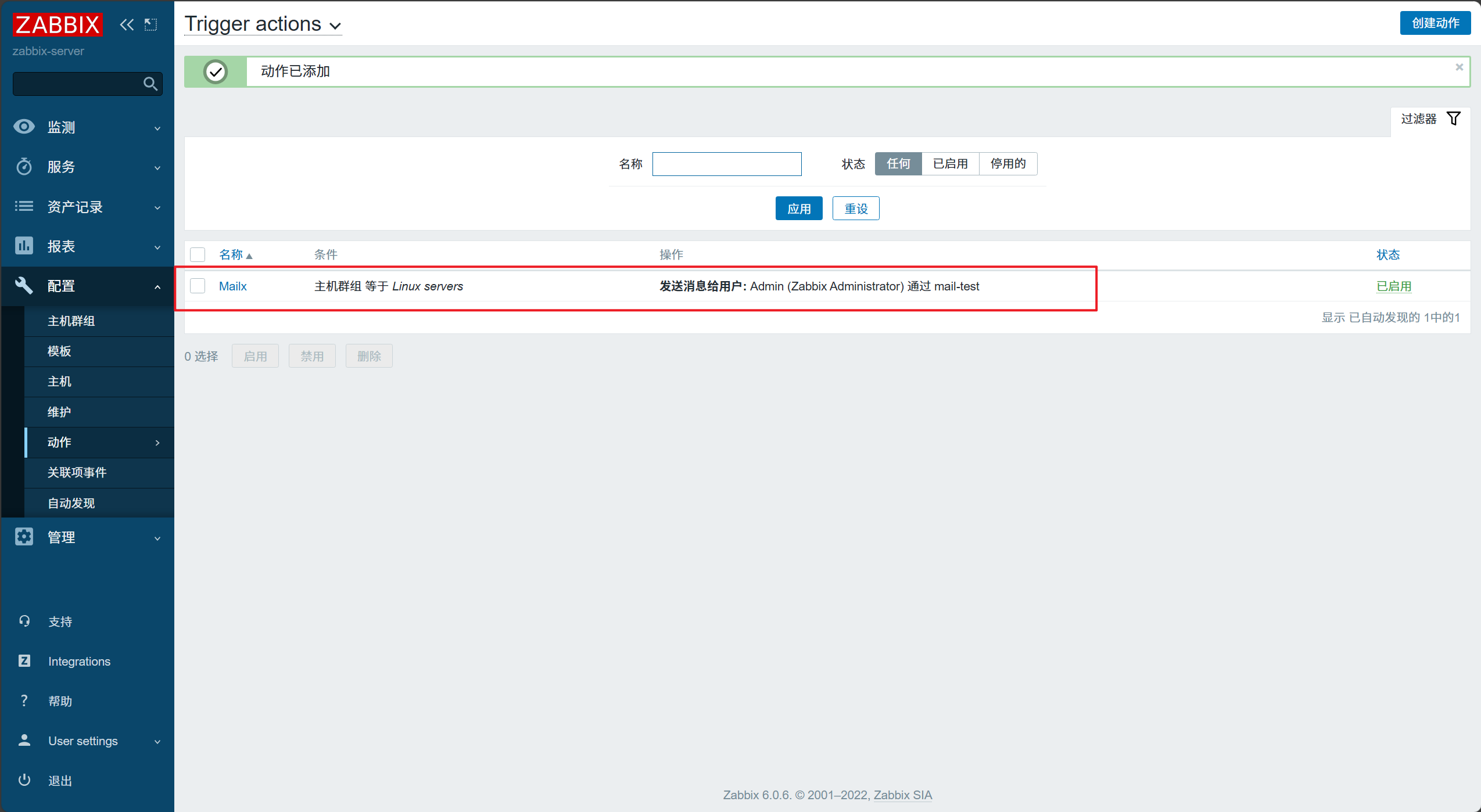The height and width of the screenshot is (812, 1481).
Task: Open the Mailx action link
Action: [x=232, y=286]
